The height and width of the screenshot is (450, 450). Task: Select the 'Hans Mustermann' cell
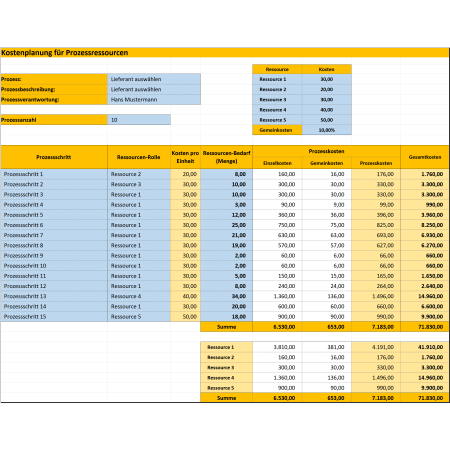(154, 100)
